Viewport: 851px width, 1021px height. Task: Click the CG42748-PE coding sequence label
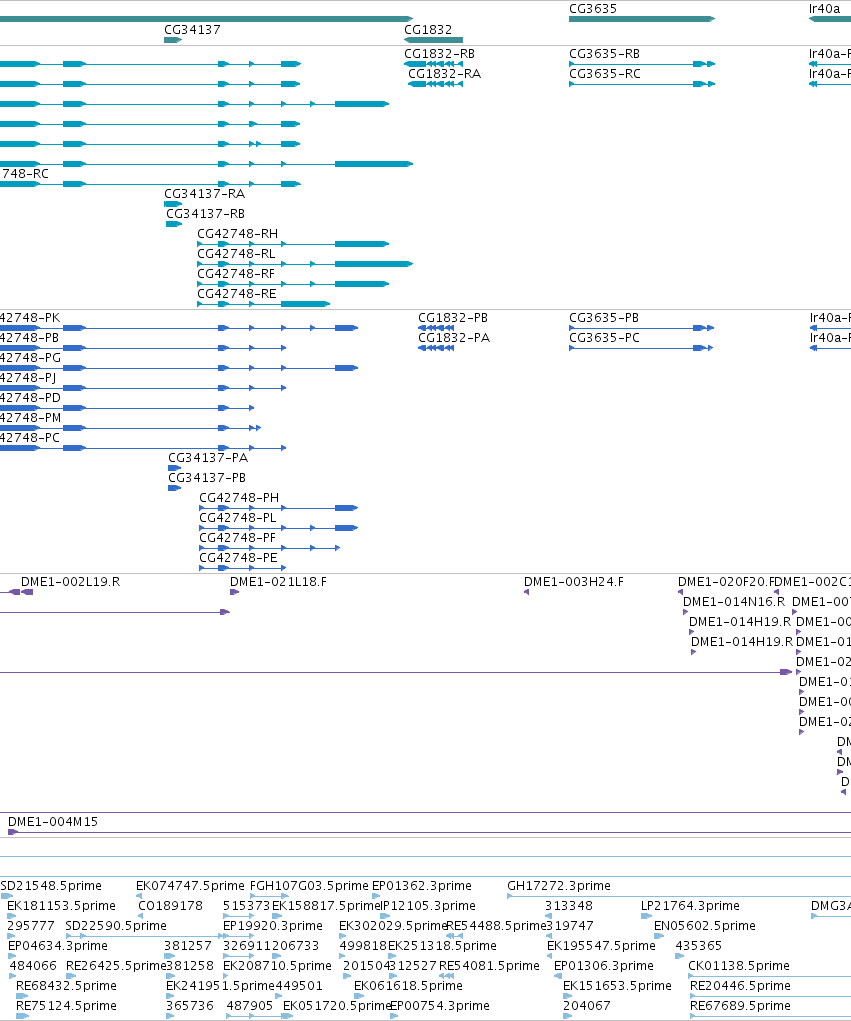238,557
